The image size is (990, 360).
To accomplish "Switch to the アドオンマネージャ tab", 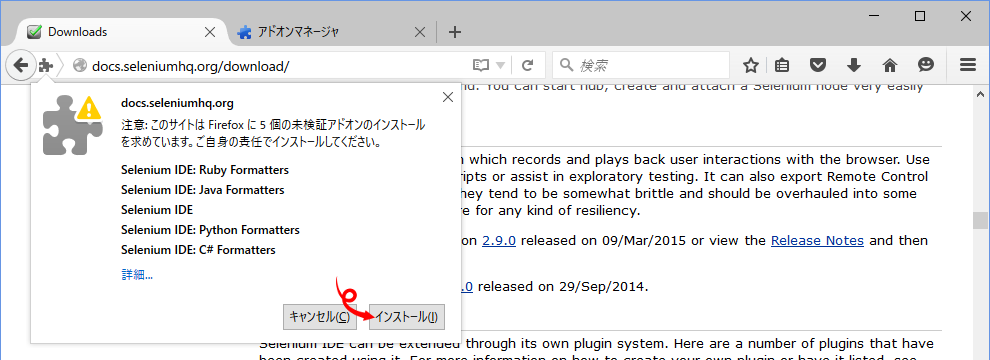I will (x=299, y=32).
